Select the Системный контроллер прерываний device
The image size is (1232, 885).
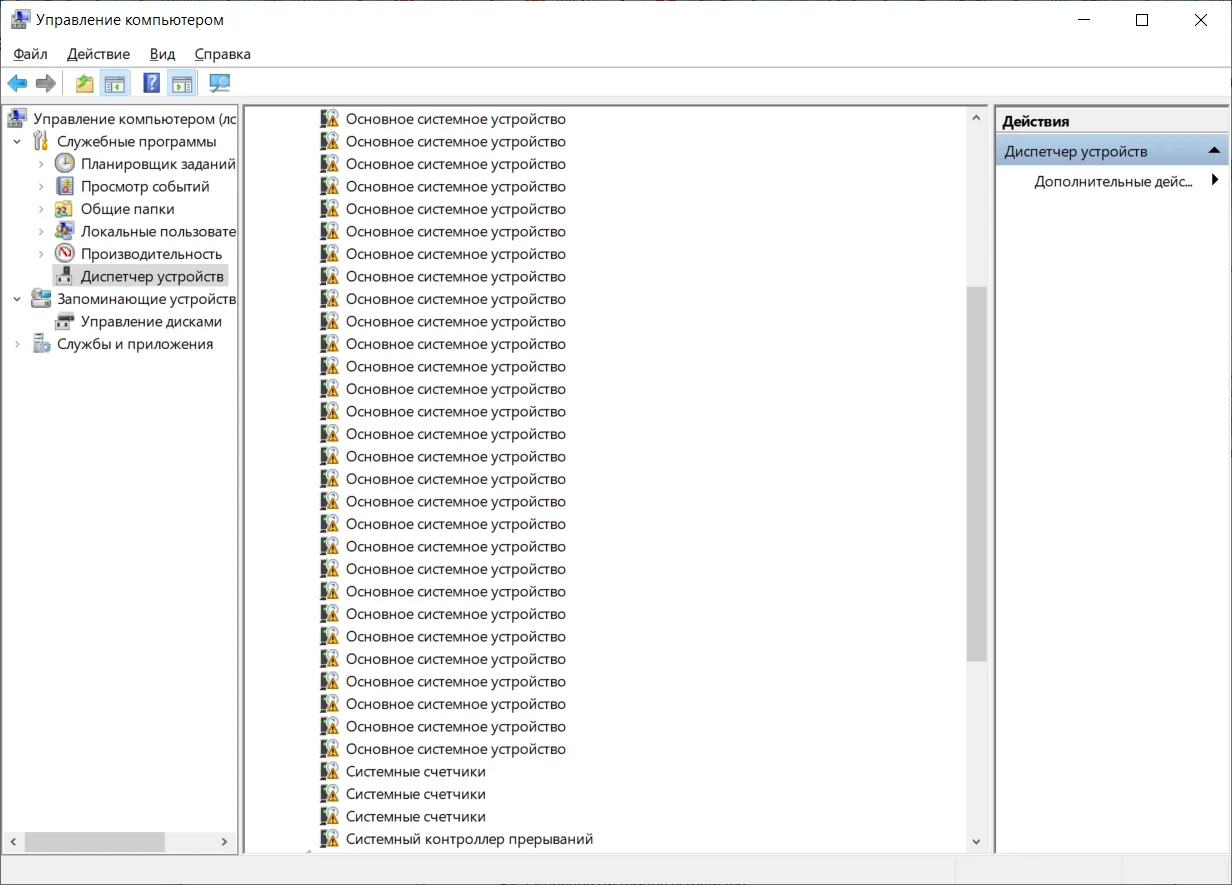(469, 839)
